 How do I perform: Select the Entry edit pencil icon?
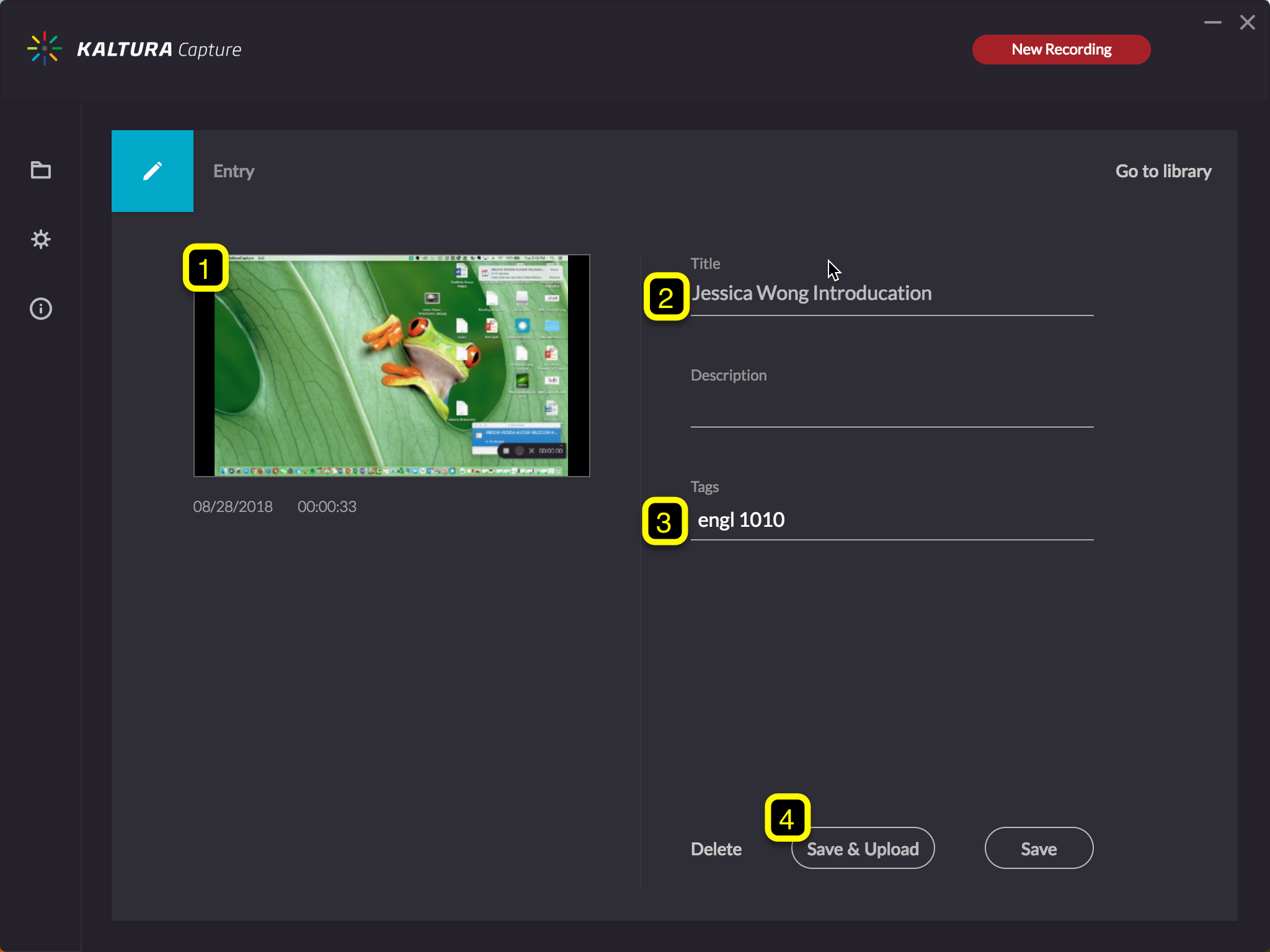(152, 170)
